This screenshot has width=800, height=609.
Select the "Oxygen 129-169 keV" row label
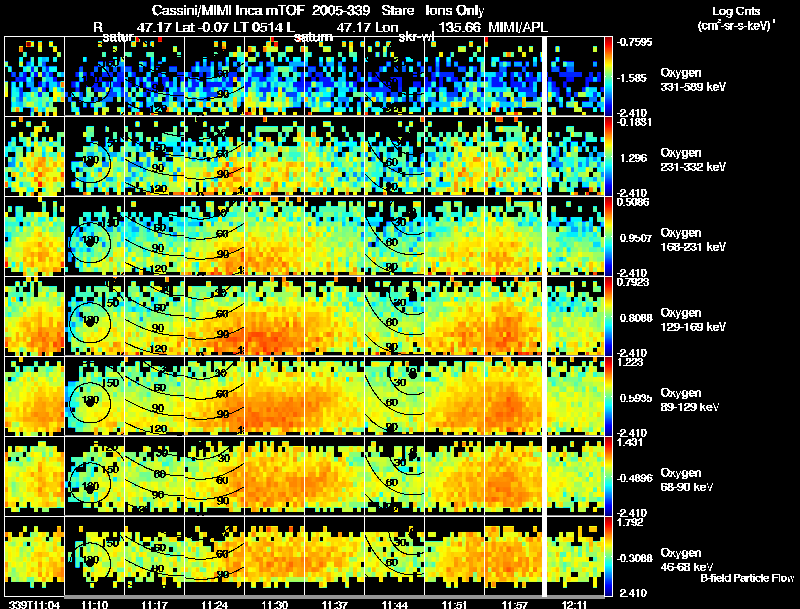[x=692, y=320]
